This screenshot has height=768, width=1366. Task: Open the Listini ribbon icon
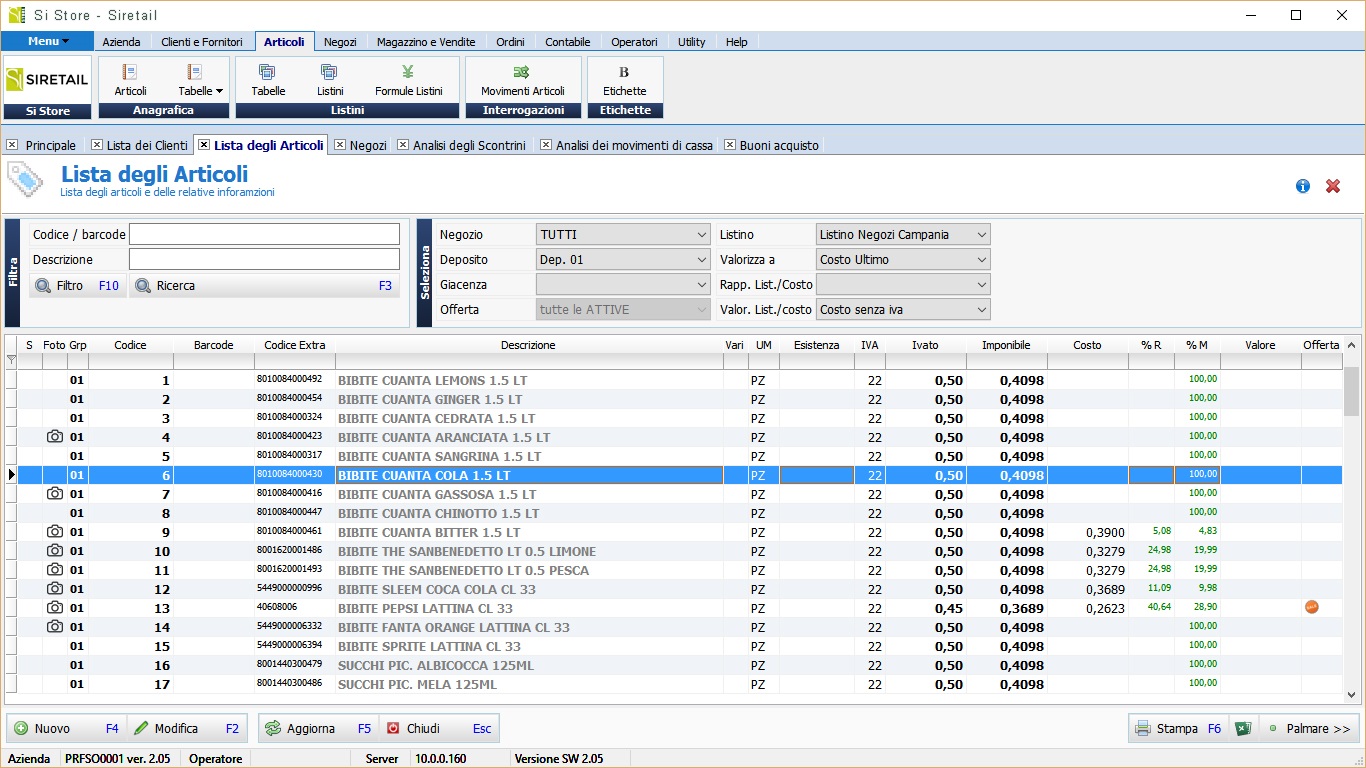point(330,80)
